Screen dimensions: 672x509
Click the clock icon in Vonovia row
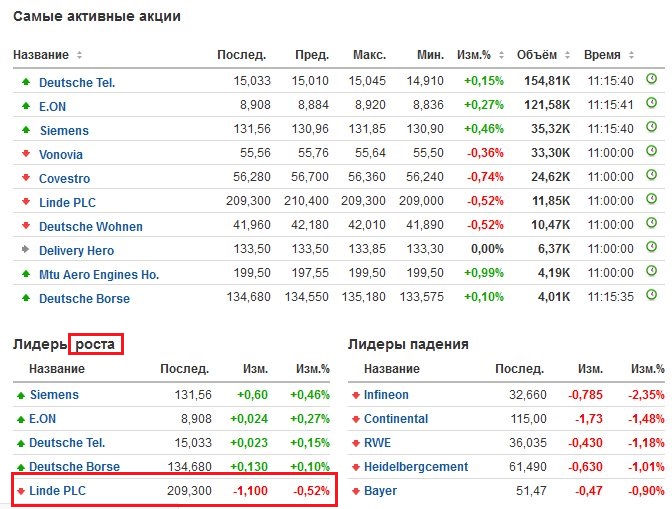[x=651, y=151]
